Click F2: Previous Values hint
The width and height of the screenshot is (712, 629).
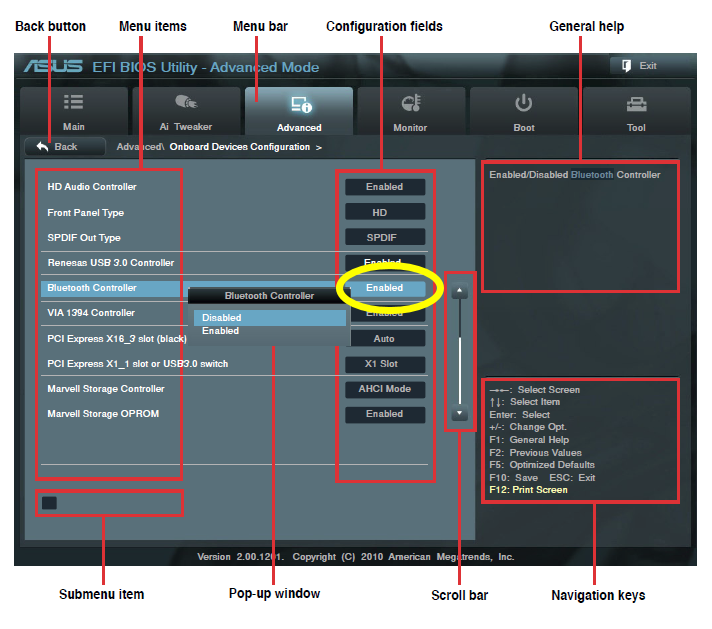(x=535, y=453)
